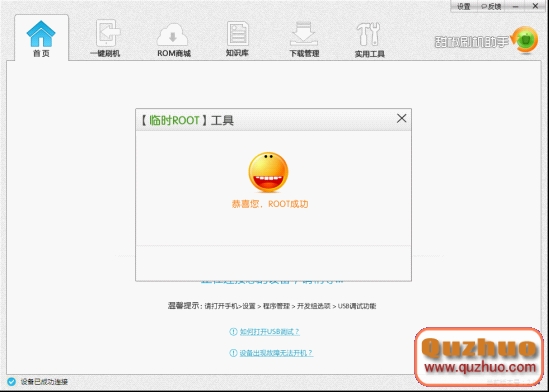Open the 实用工具 tab

tap(369, 39)
